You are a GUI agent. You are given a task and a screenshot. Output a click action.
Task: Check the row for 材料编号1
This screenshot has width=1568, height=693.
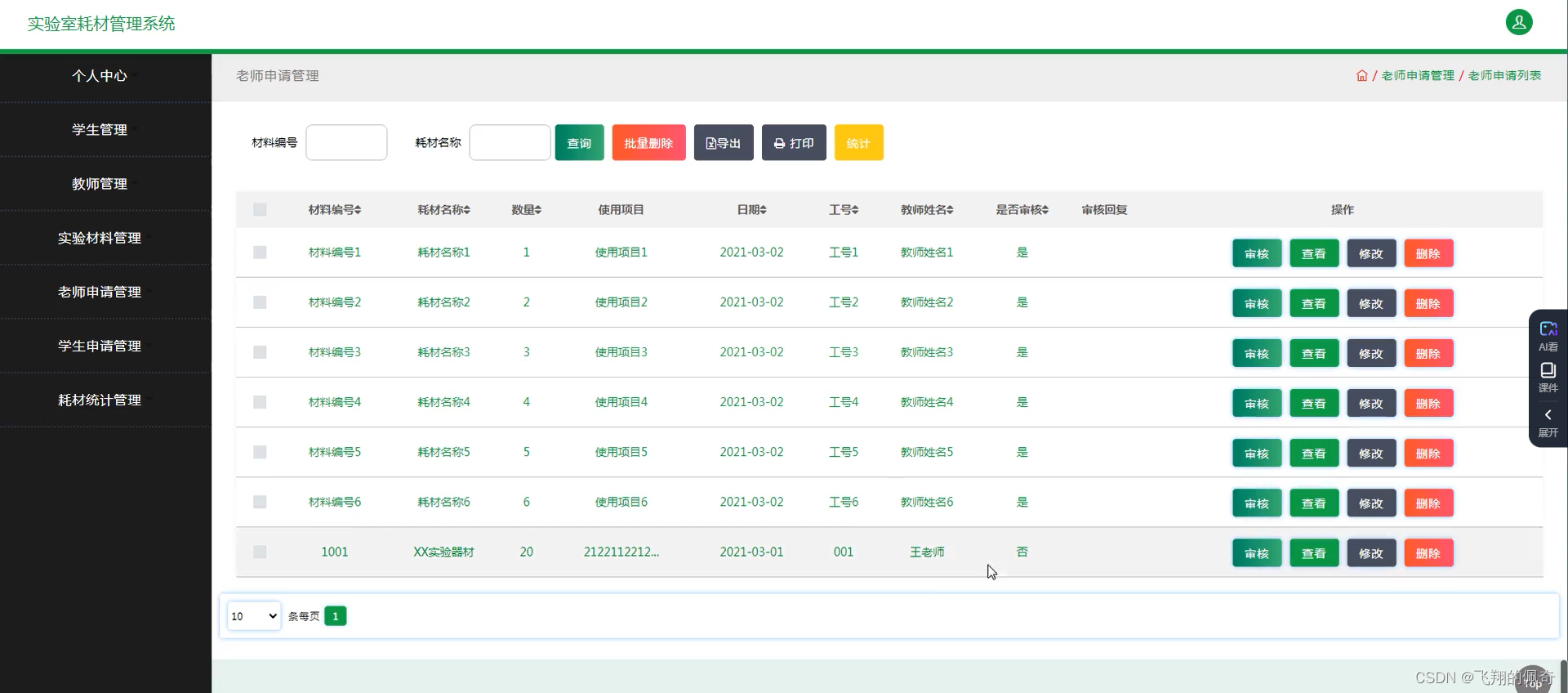(260, 252)
